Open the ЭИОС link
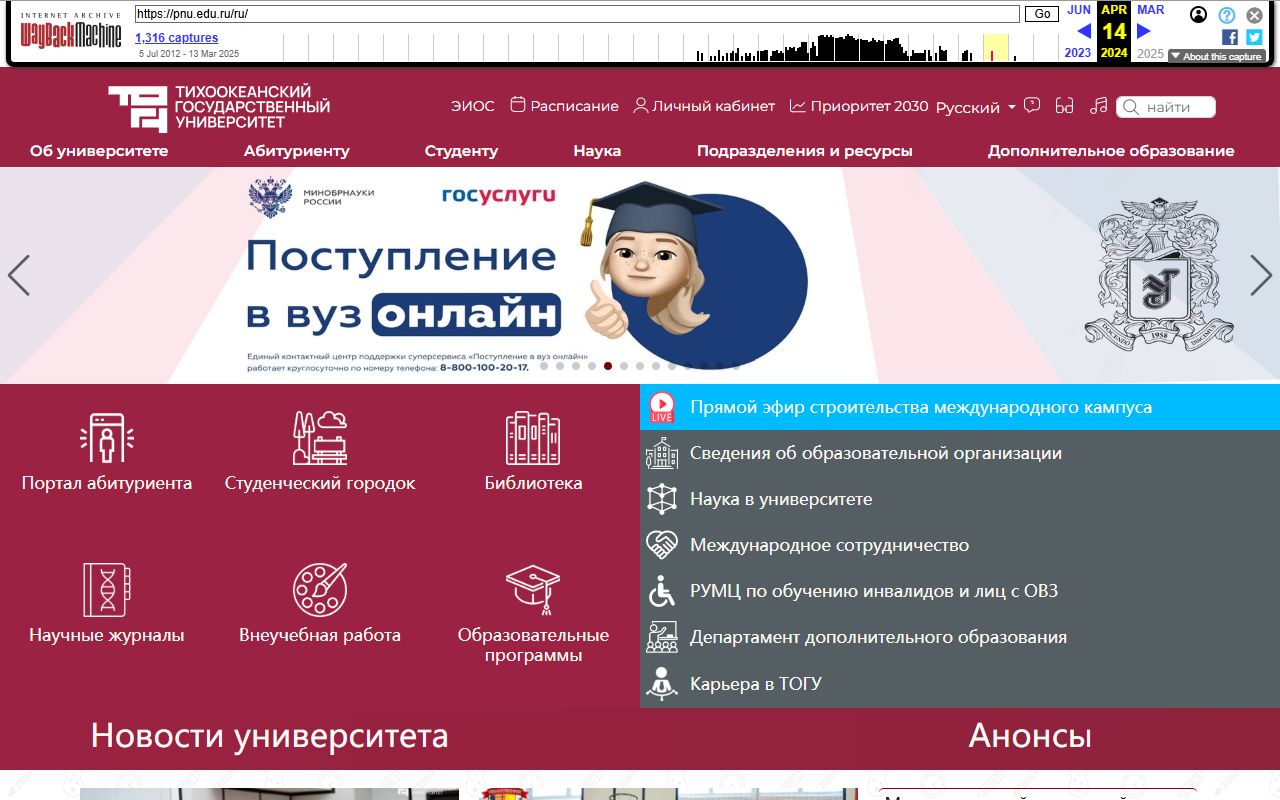Image resolution: width=1280 pixels, height=800 pixels. 472,106
